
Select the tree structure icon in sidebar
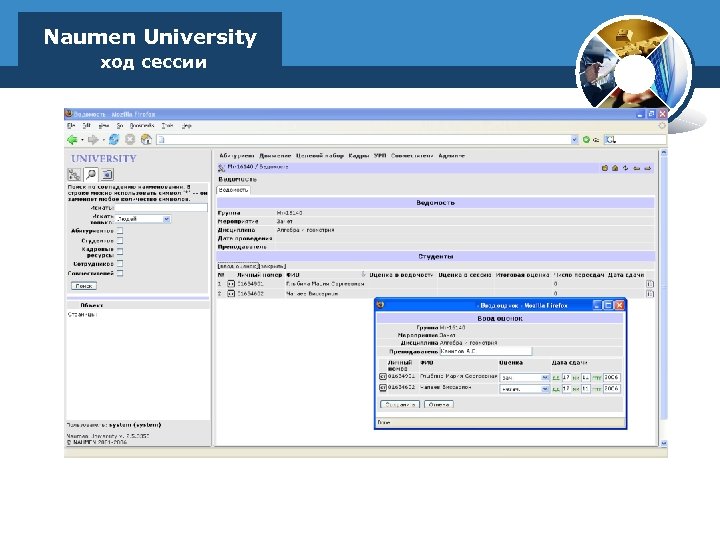(x=74, y=174)
